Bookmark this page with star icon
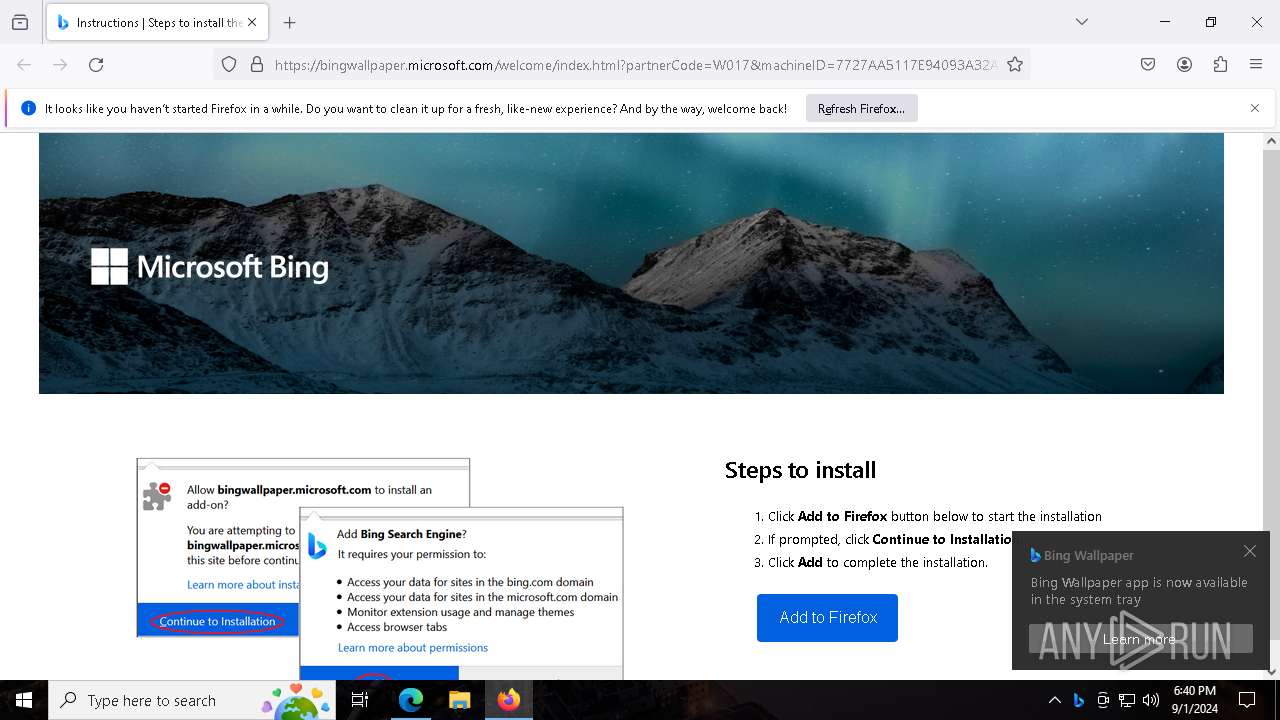 pos(1015,64)
